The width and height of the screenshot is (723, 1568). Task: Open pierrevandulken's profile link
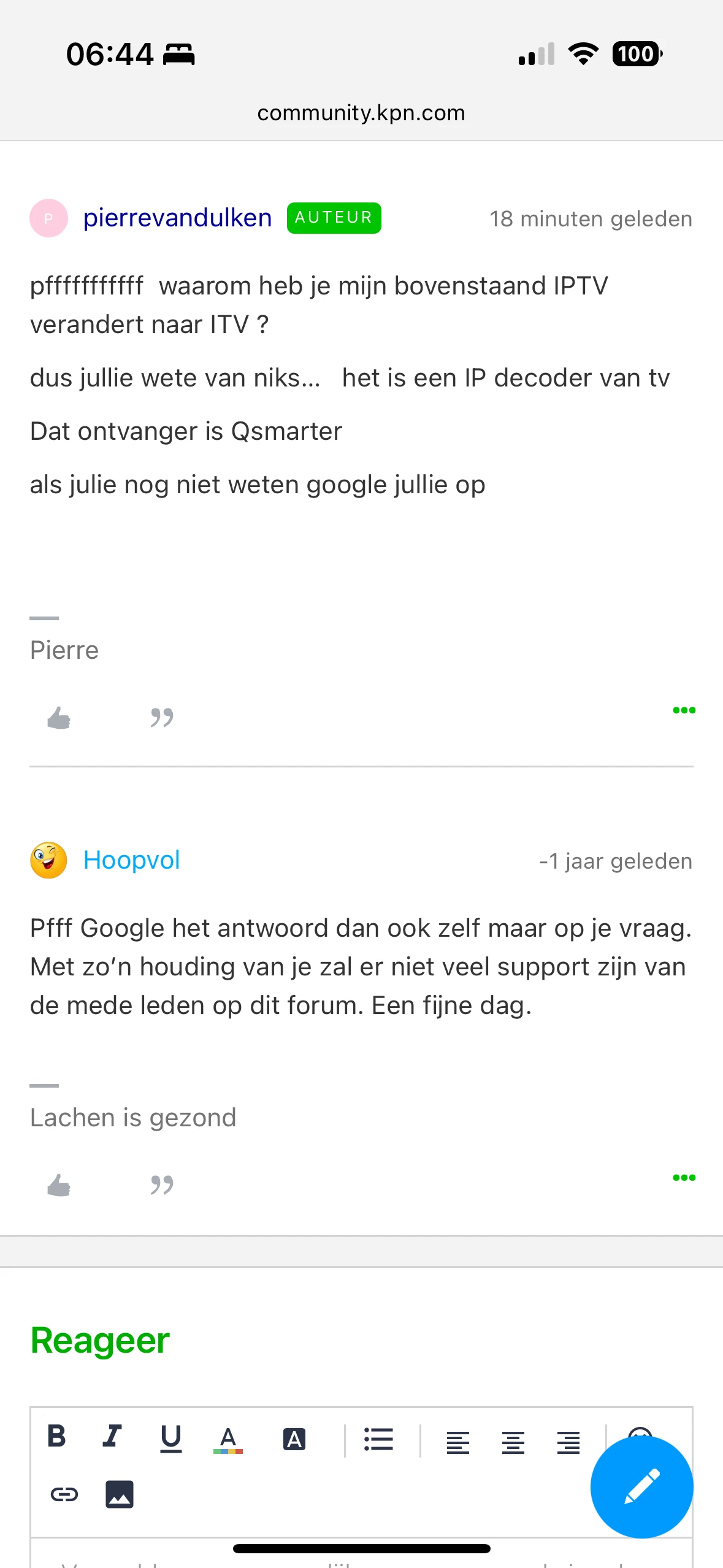pyautogui.click(x=177, y=218)
